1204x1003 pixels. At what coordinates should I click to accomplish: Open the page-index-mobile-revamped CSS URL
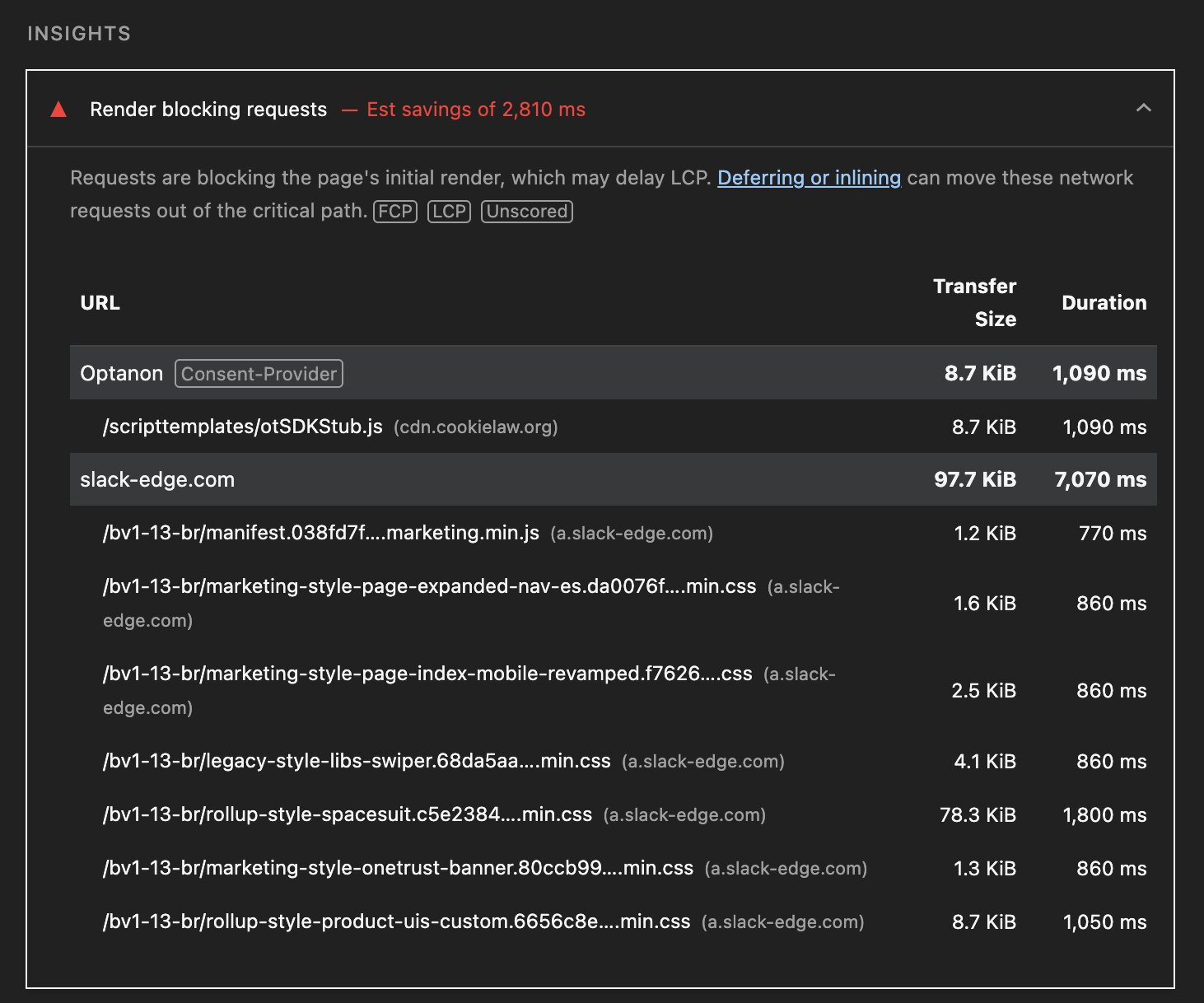[x=427, y=674]
